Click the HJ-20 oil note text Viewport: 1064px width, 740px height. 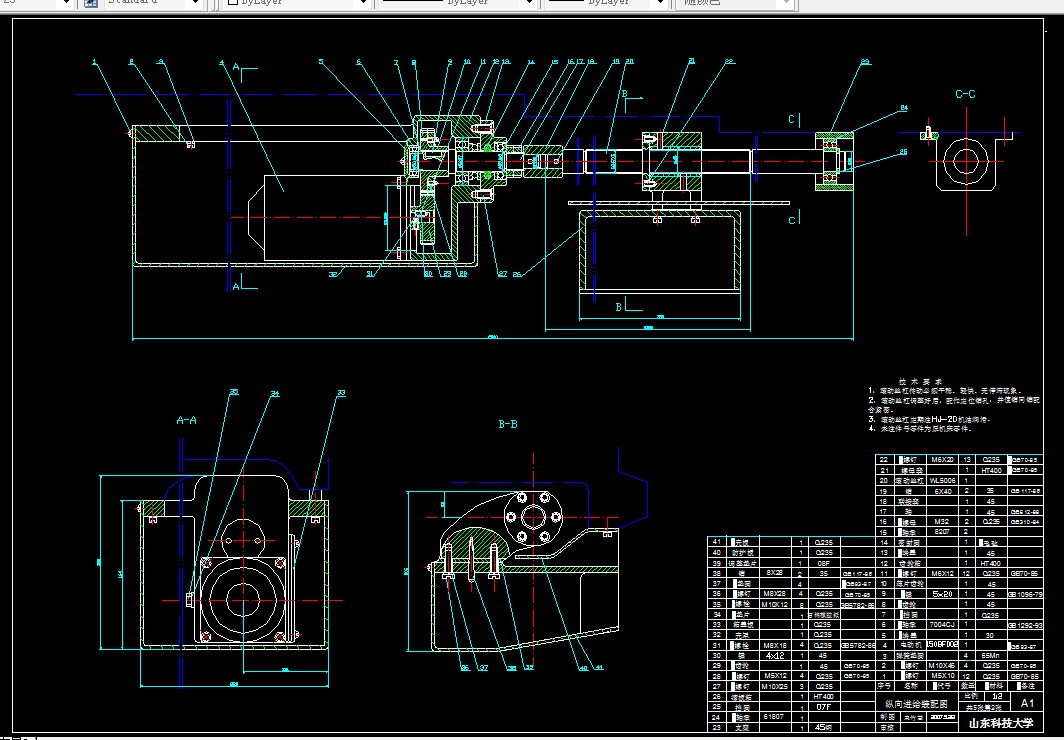click(x=944, y=419)
